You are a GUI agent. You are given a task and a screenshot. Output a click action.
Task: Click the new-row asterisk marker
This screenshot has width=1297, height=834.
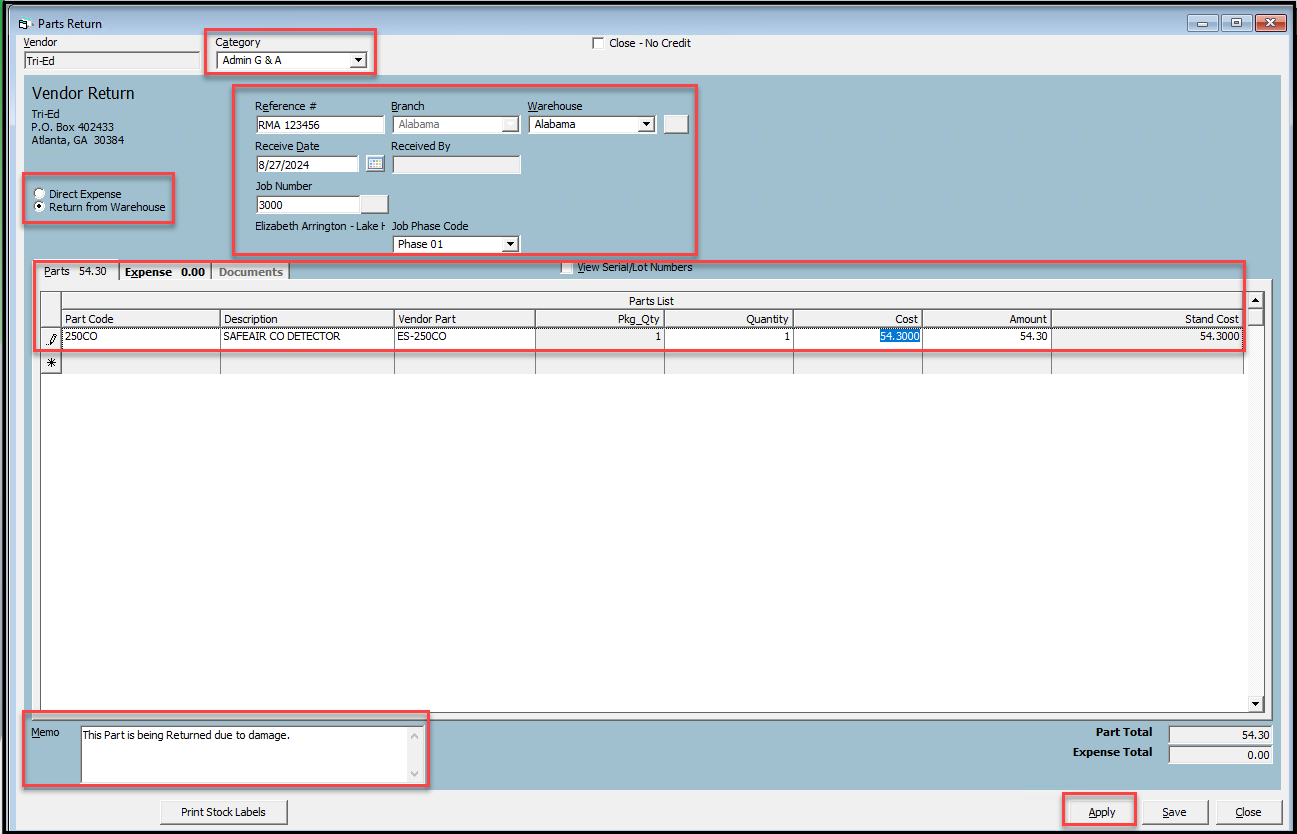[x=51, y=362]
